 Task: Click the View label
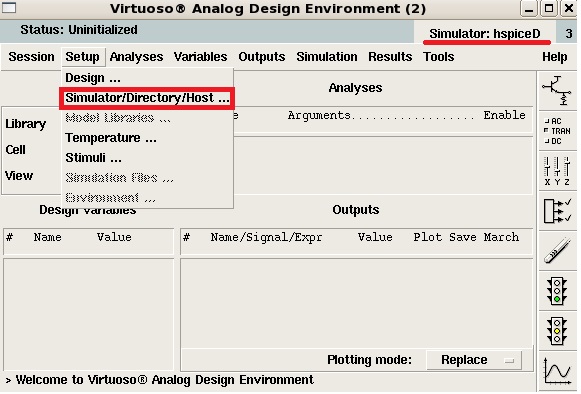19,176
